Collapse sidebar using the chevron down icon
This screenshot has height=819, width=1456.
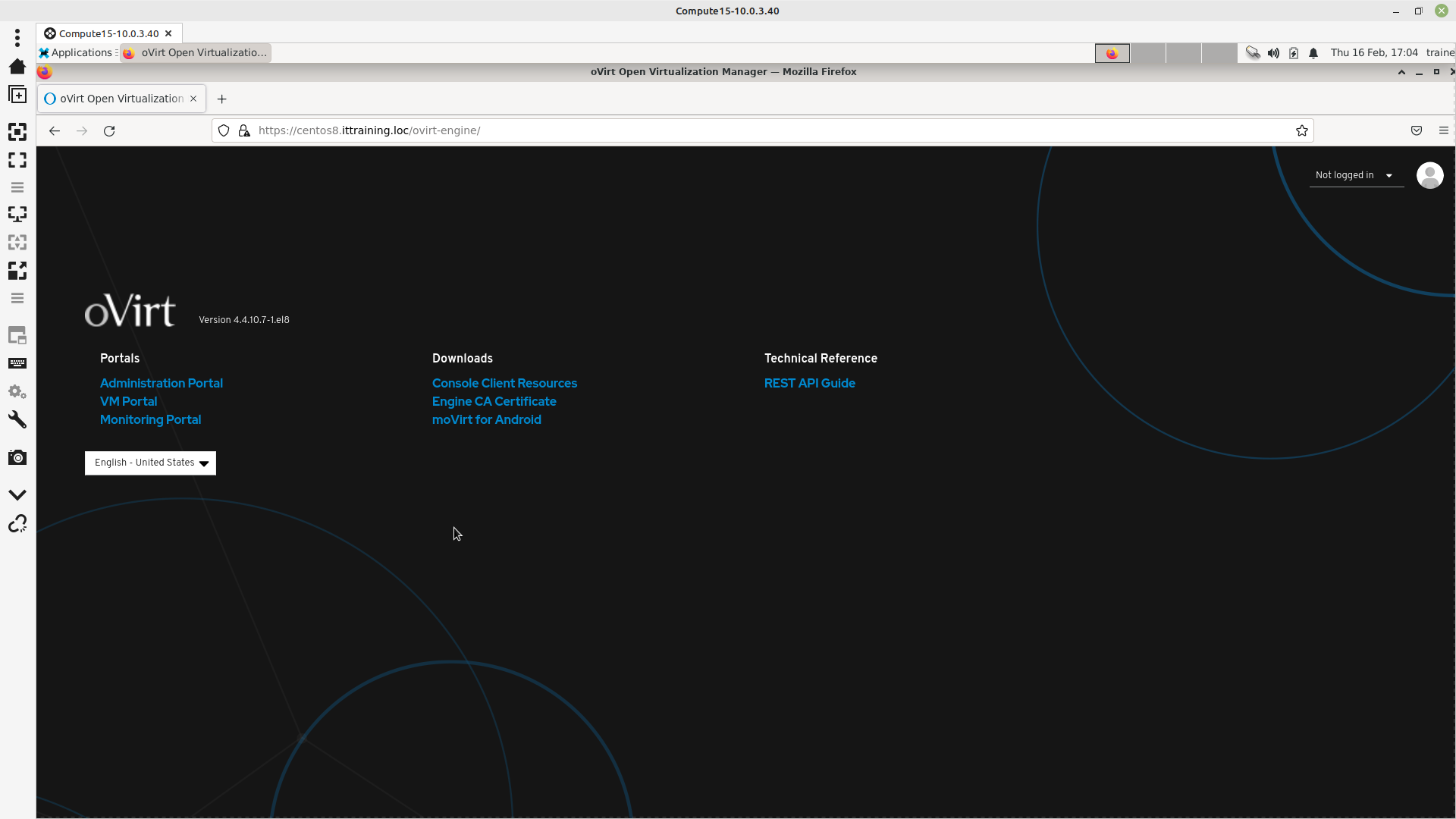click(x=17, y=494)
